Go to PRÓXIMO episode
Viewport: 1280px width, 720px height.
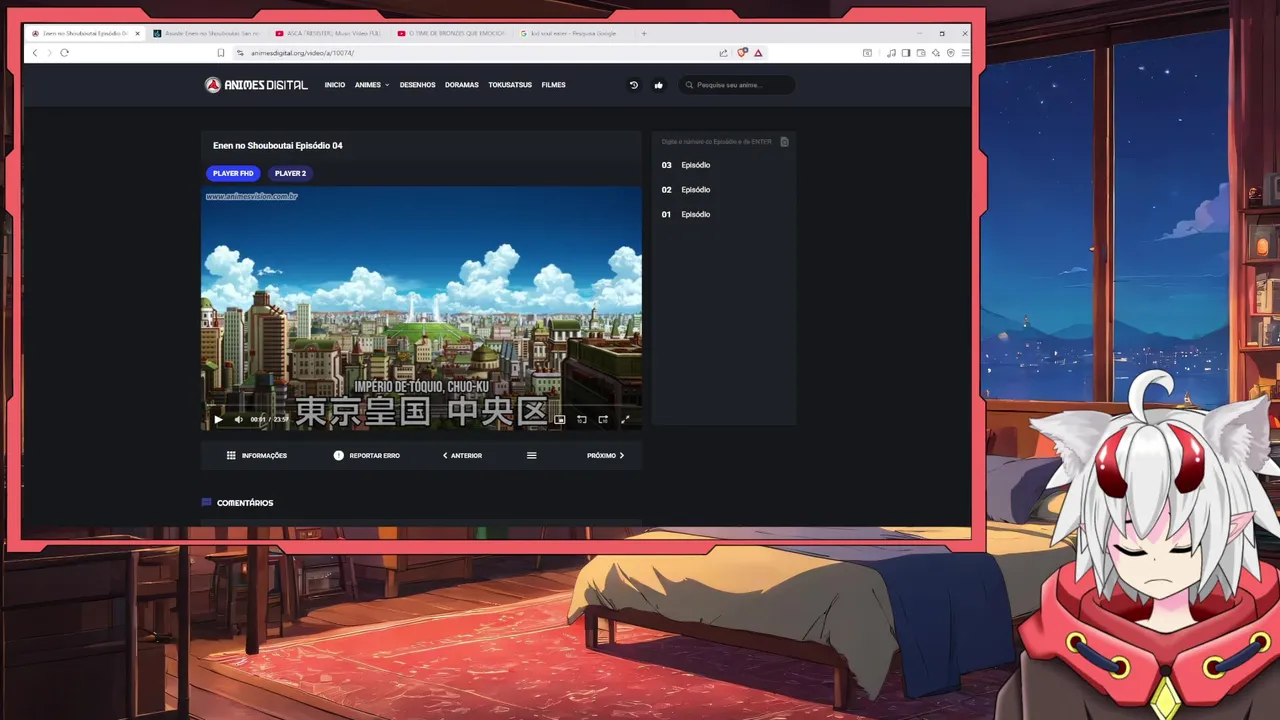tap(606, 456)
